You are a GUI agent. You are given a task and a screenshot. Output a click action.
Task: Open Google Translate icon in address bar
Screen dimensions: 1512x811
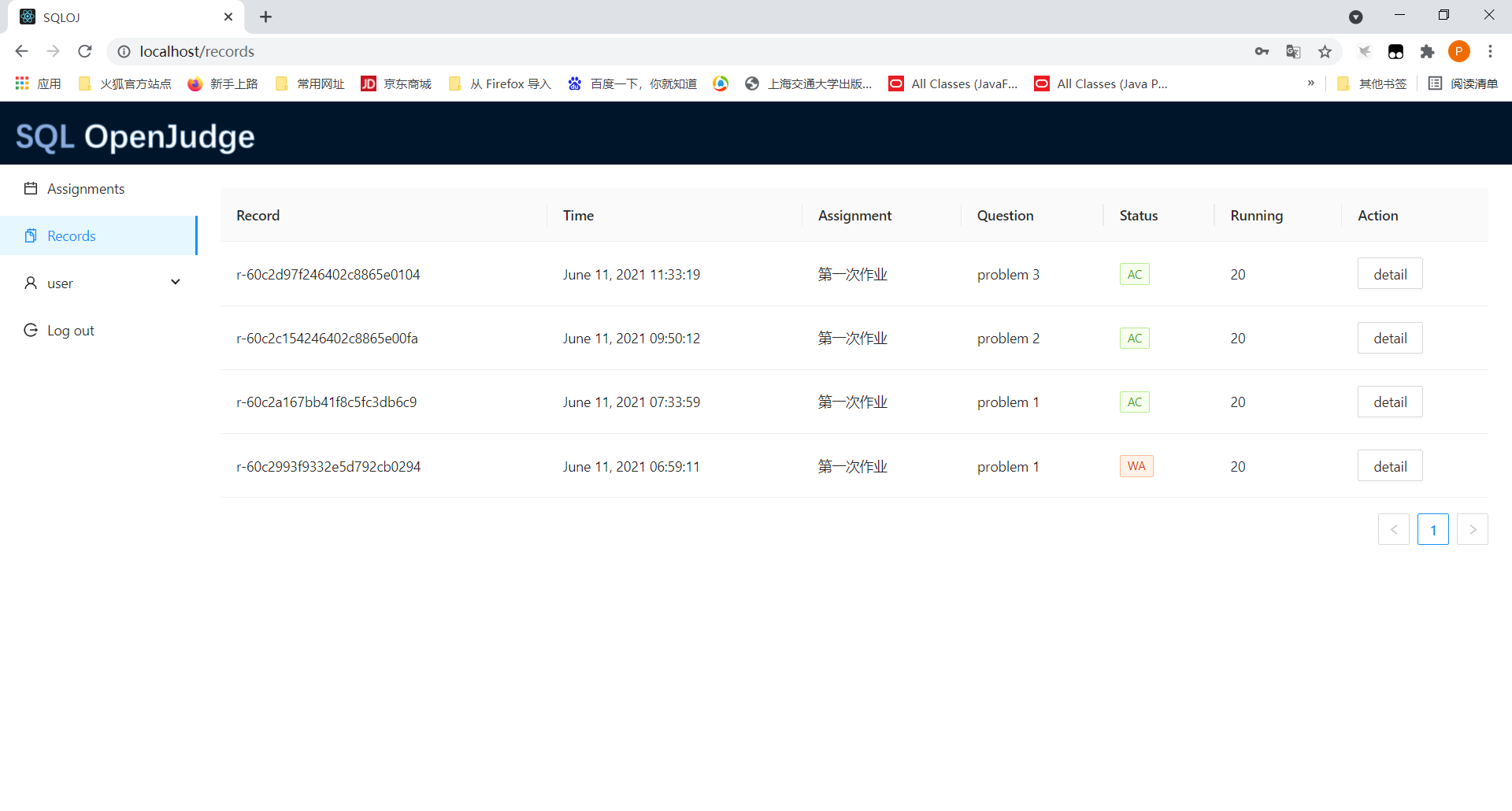click(x=1292, y=51)
